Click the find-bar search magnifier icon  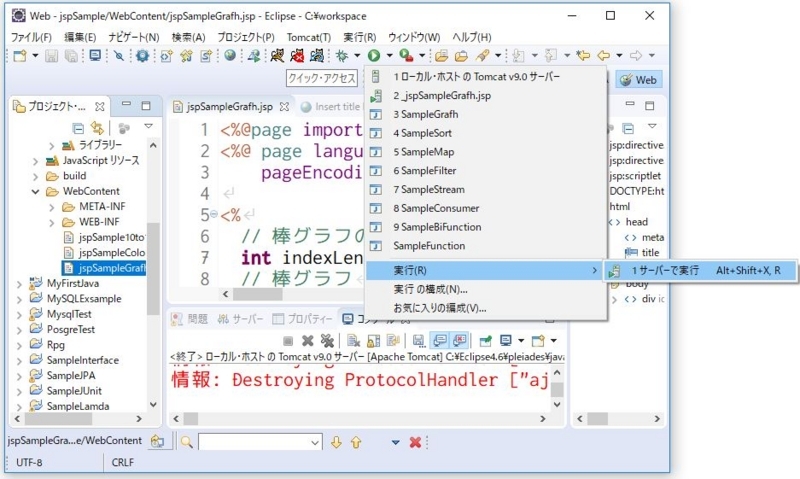coord(187,442)
